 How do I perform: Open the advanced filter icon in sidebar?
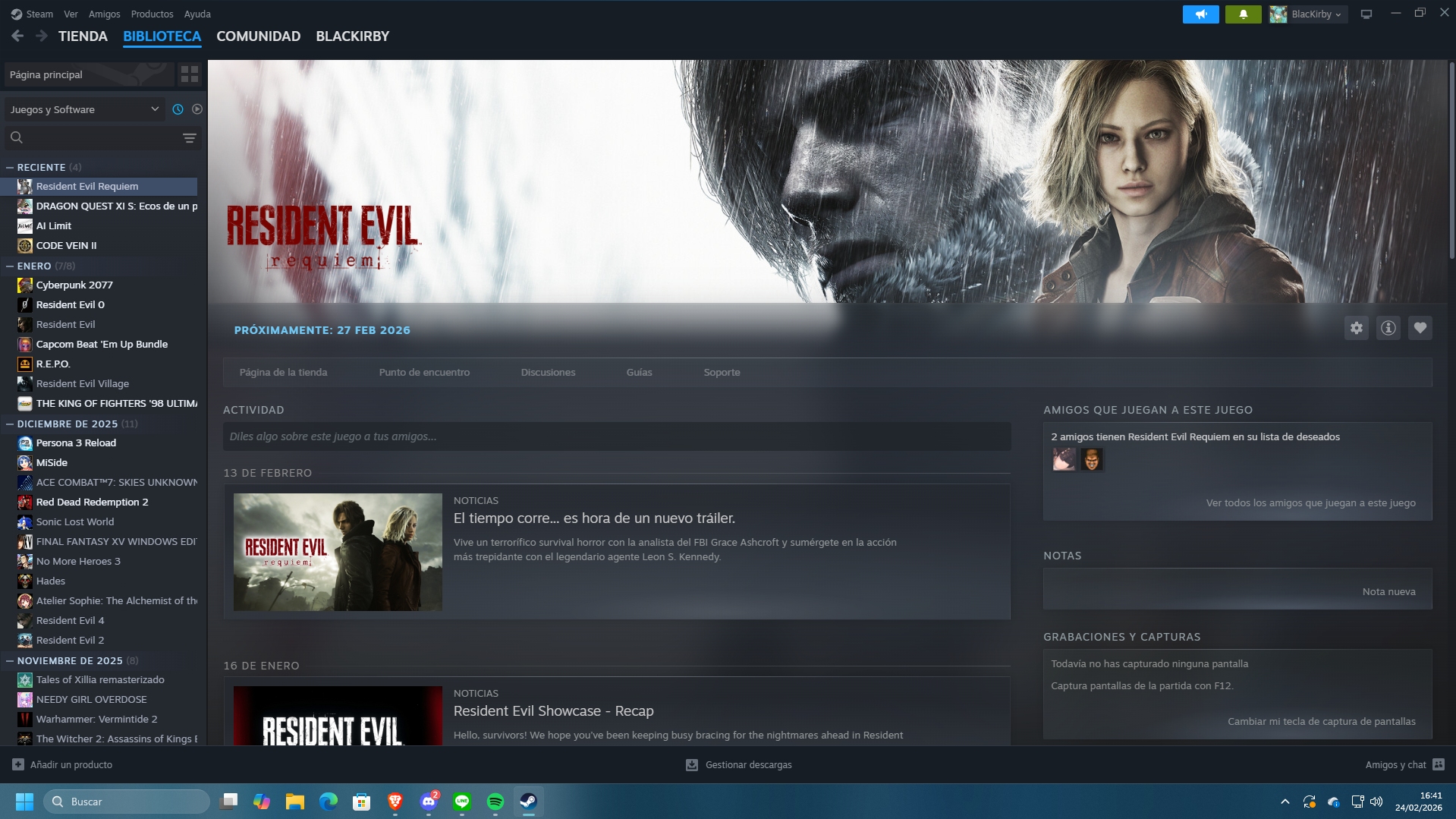point(189,138)
